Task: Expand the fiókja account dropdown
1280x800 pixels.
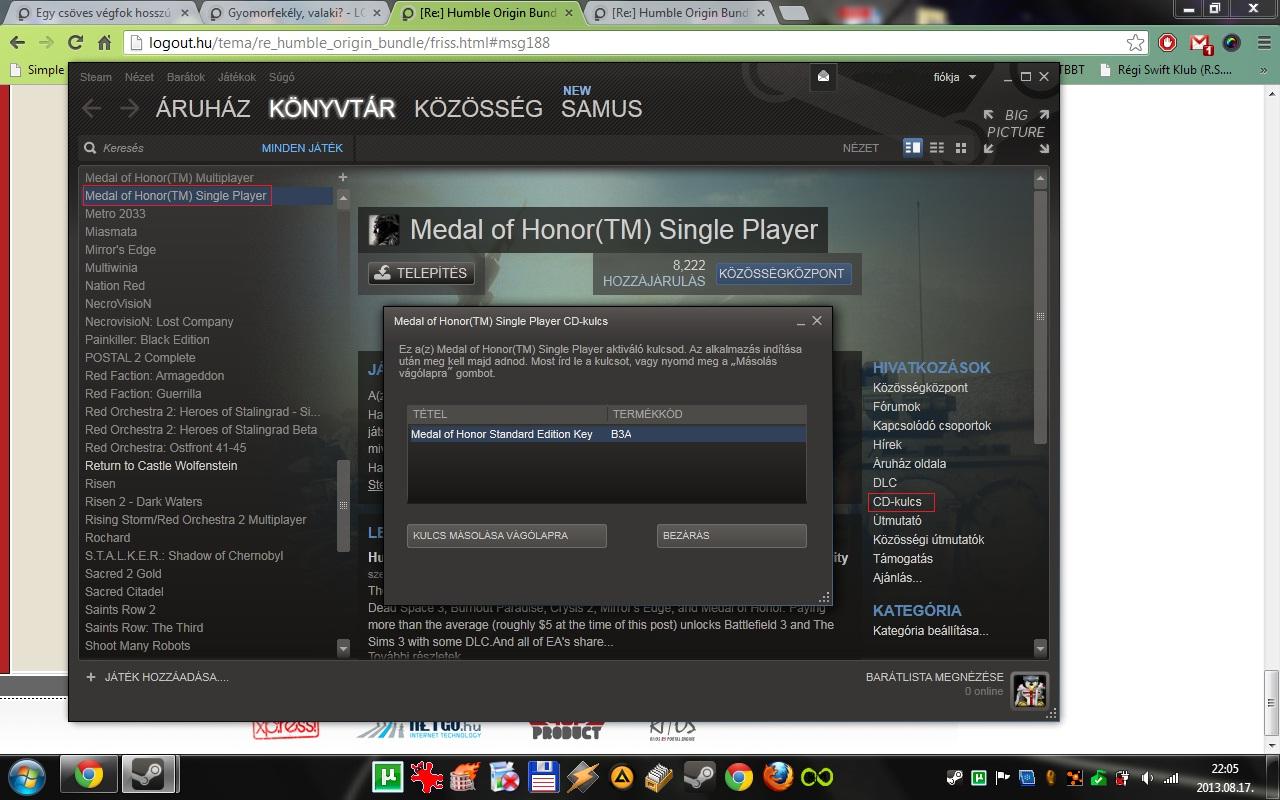Action: tap(955, 77)
